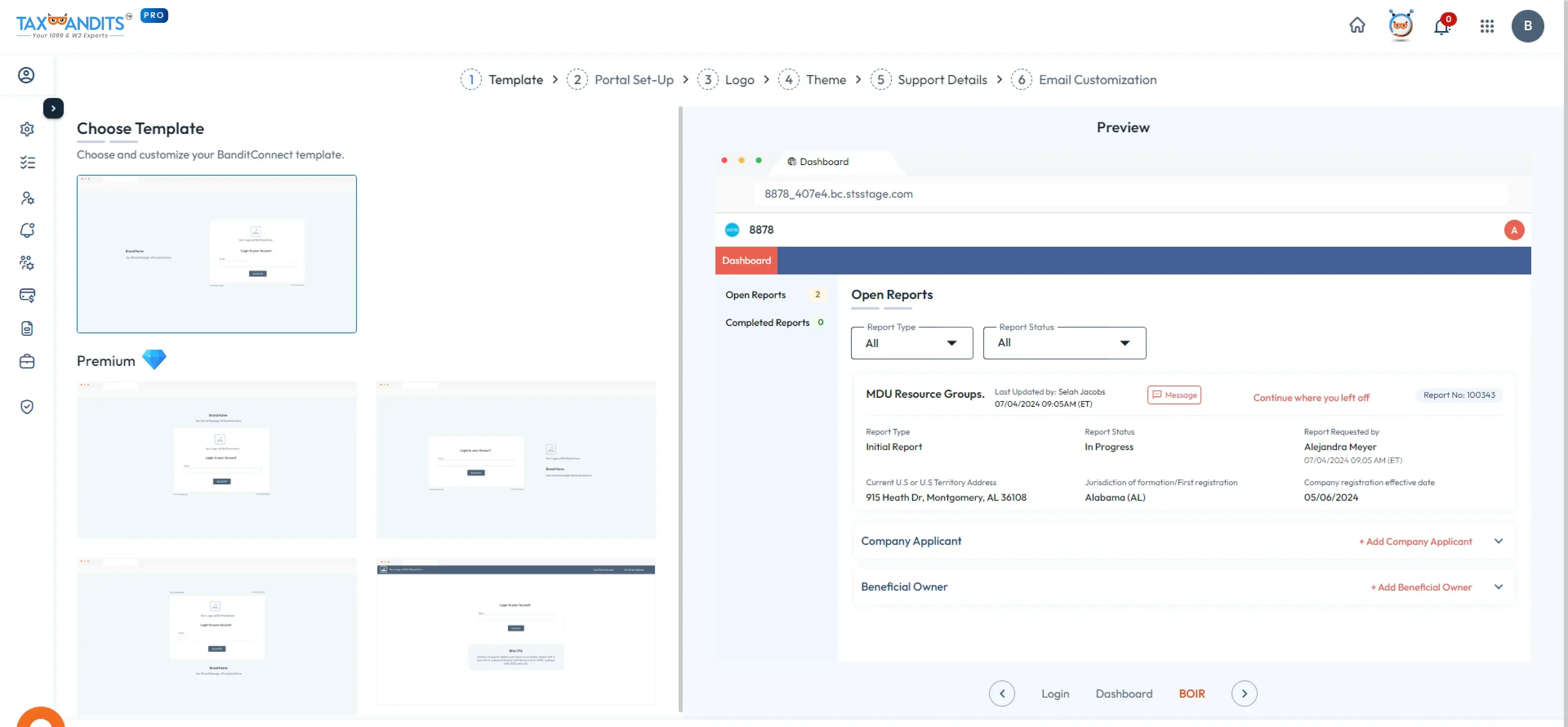Click the MDU Resource Groups company name

924,395
